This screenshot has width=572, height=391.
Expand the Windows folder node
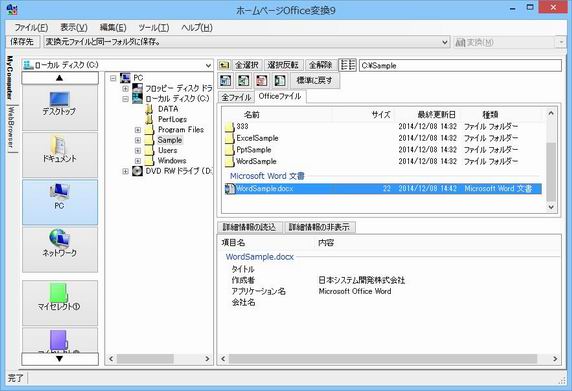[x=138, y=160]
